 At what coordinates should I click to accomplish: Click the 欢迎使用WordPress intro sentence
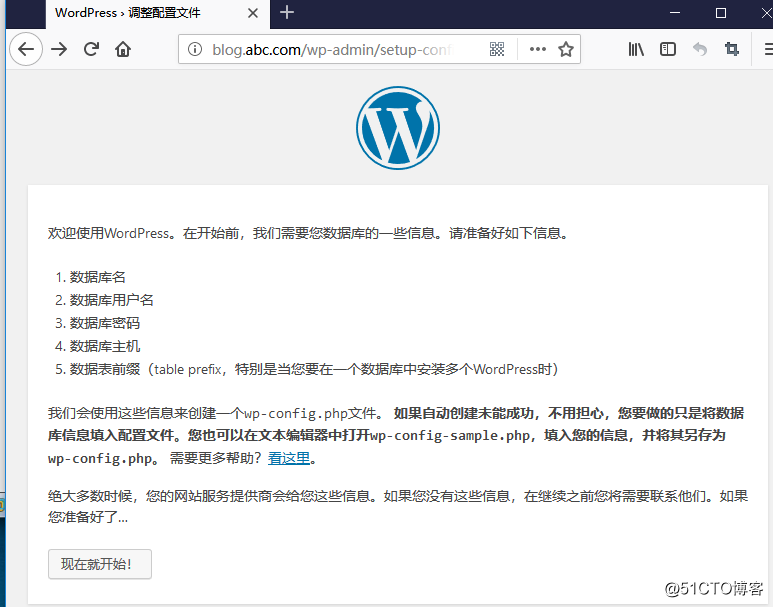pos(309,233)
